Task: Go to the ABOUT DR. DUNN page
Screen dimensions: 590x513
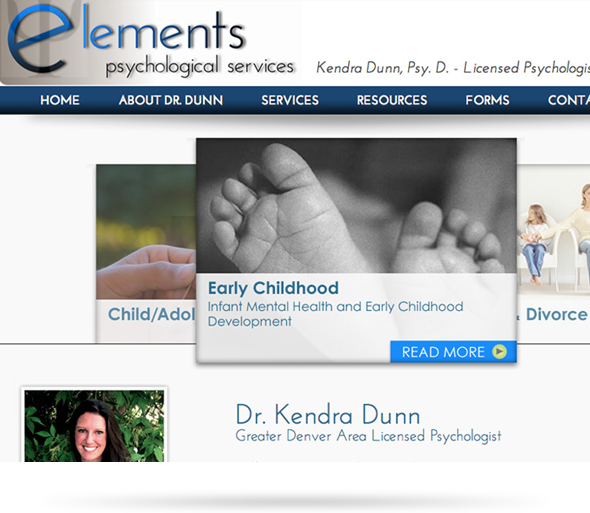Action: click(x=171, y=100)
